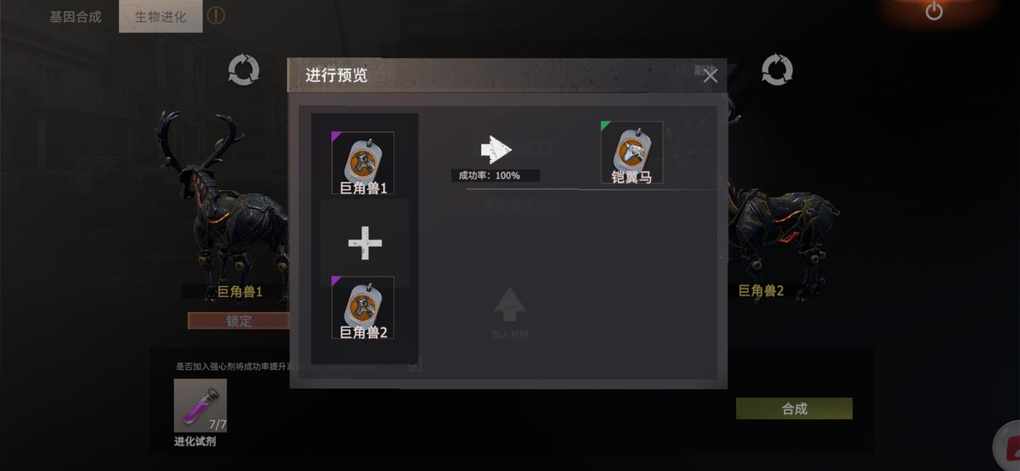Open the orange exclamation info icon
The height and width of the screenshot is (471, 1020).
pos(215,16)
